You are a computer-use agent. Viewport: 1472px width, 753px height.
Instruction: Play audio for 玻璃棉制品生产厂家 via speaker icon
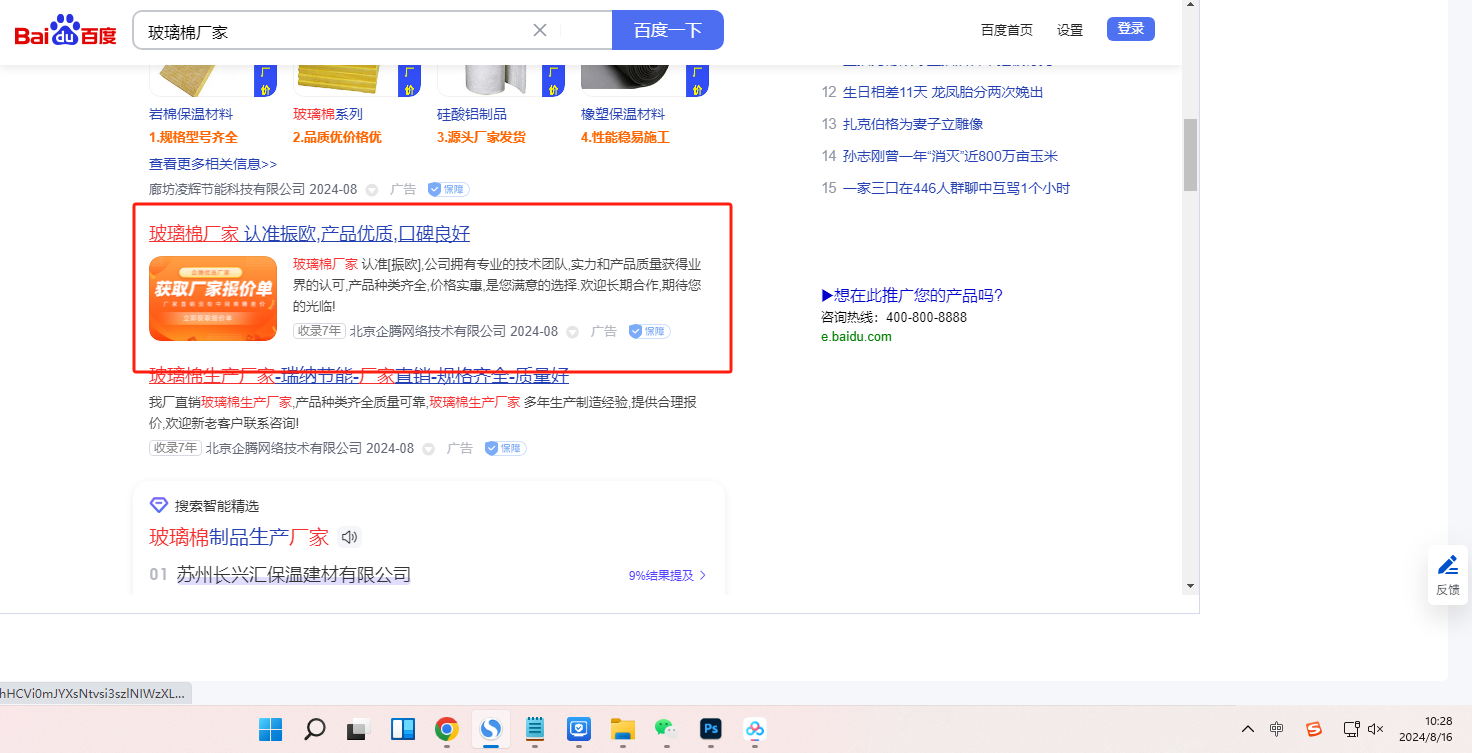coord(349,537)
